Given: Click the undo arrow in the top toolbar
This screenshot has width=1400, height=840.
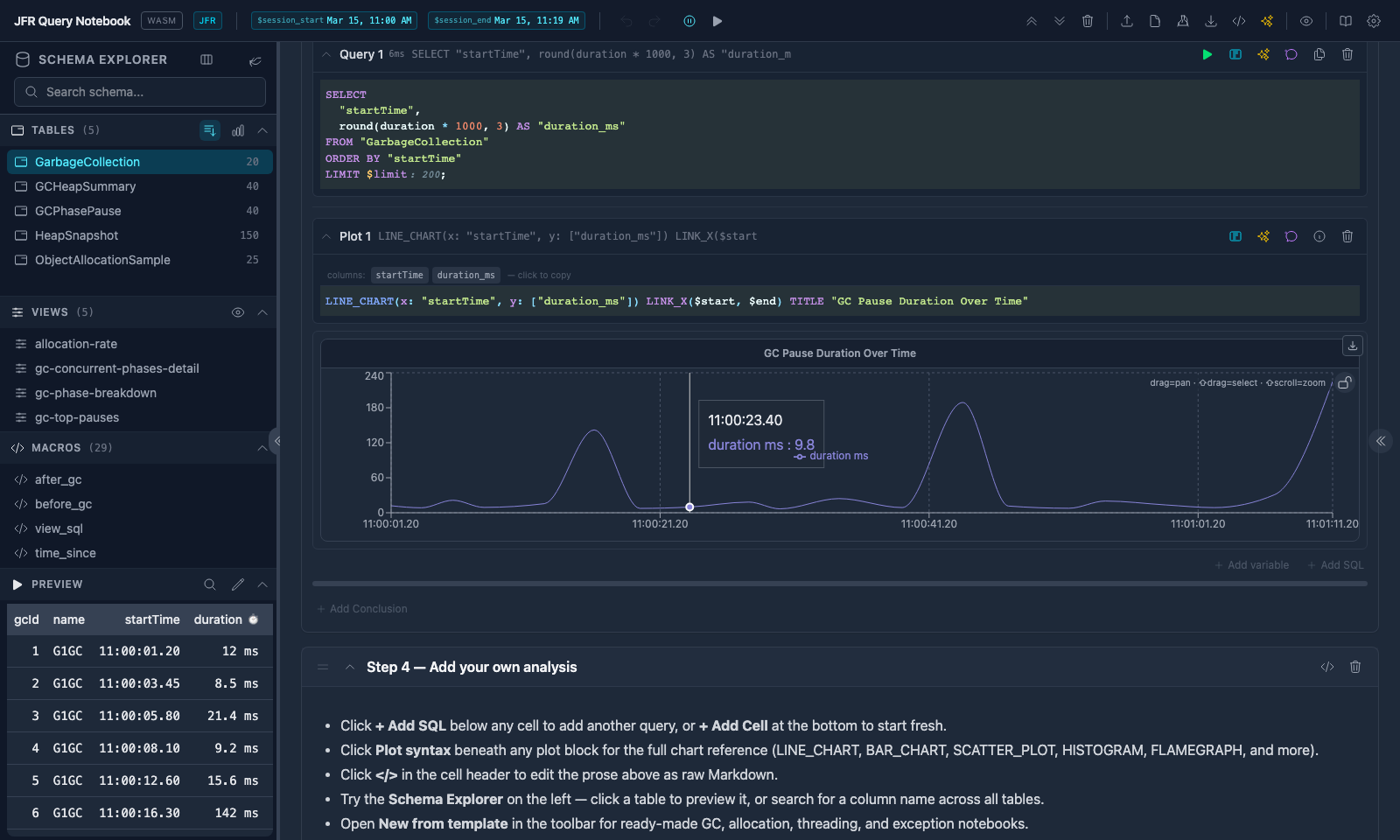Looking at the screenshot, I should (x=626, y=21).
